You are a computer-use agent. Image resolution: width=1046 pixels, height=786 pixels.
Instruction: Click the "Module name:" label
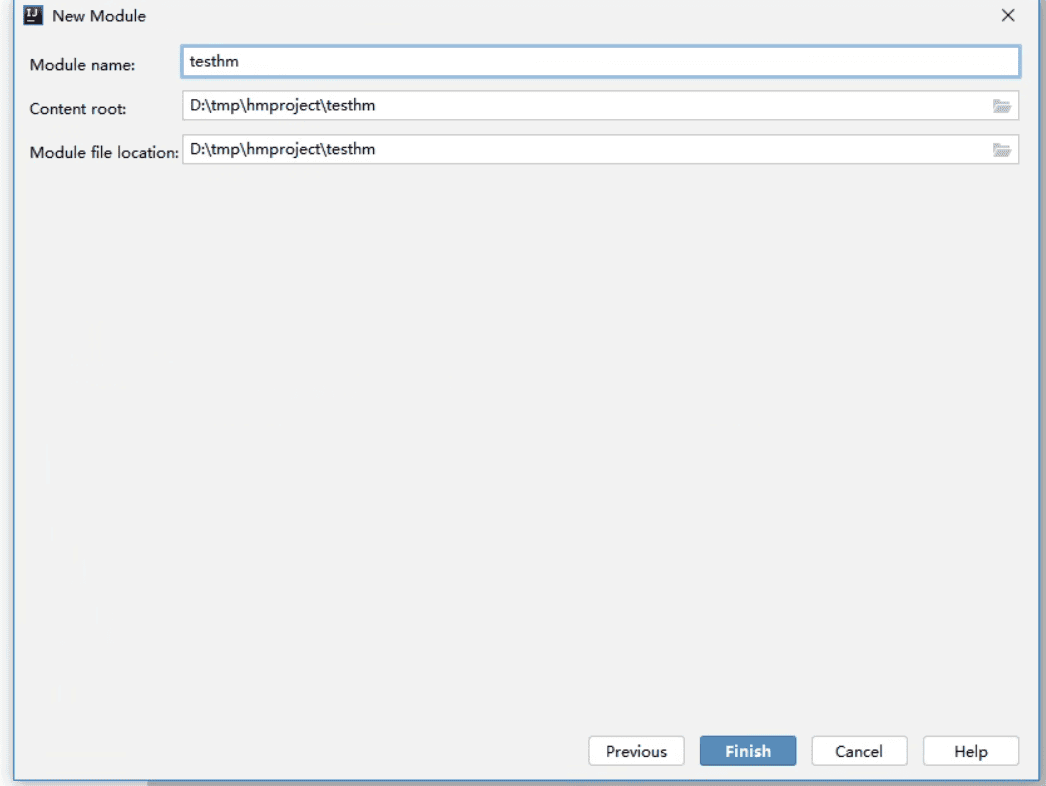coord(82,65)
